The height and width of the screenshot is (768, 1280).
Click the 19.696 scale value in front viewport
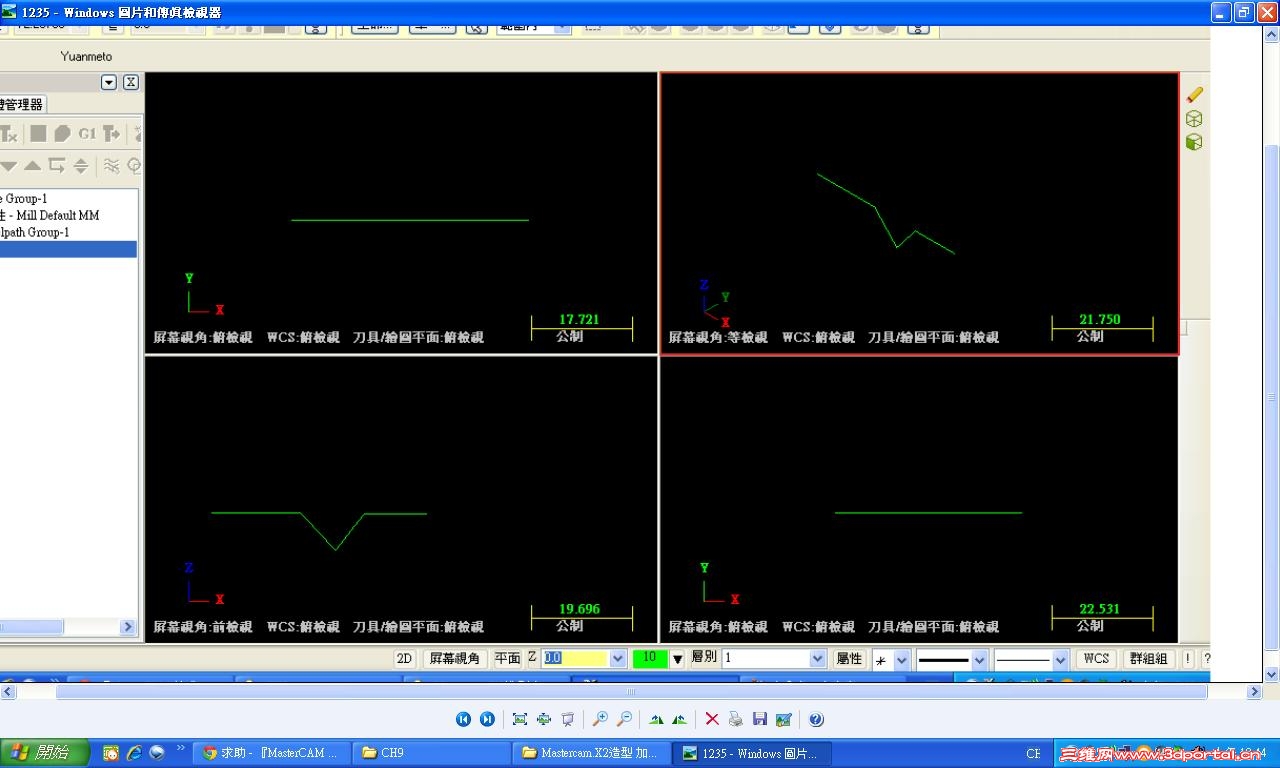[x=579, y=608]
